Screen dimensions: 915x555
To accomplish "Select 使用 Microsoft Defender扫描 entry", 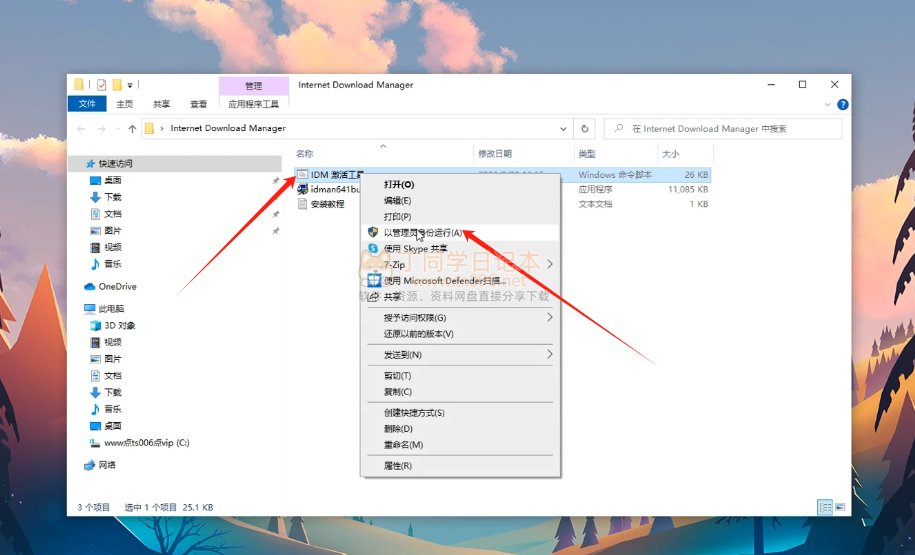I will 460,281.
